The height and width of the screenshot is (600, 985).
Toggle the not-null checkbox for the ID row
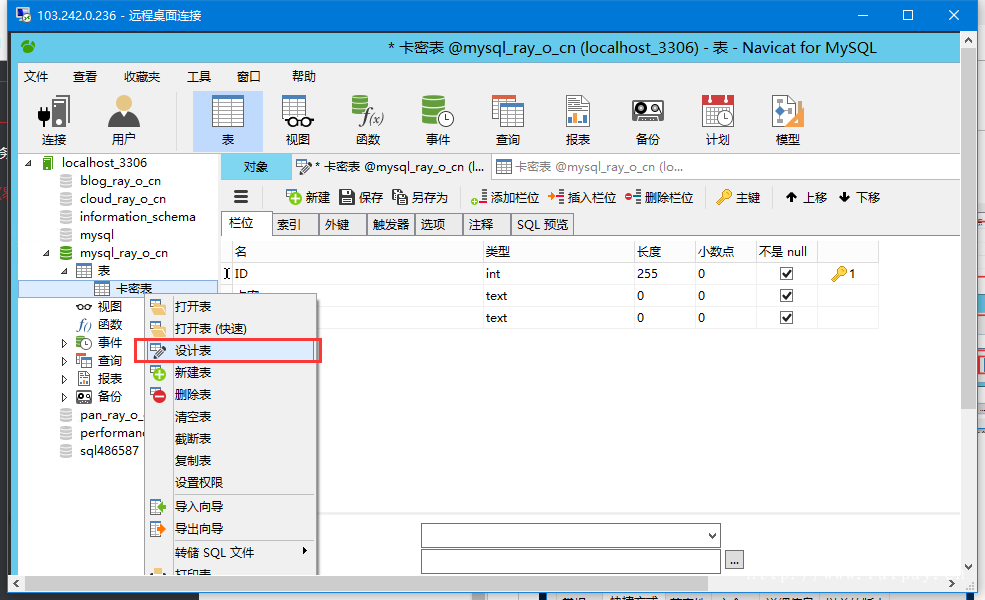[786, 274]
